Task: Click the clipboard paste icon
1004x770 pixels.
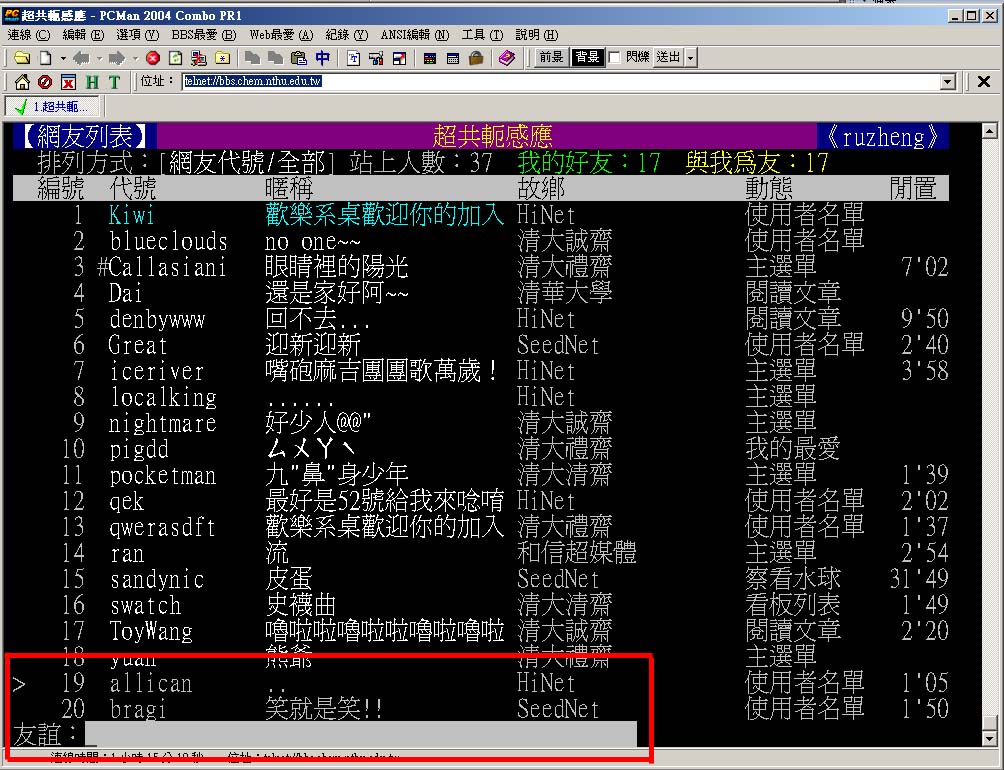Action: tap(298, 58)
